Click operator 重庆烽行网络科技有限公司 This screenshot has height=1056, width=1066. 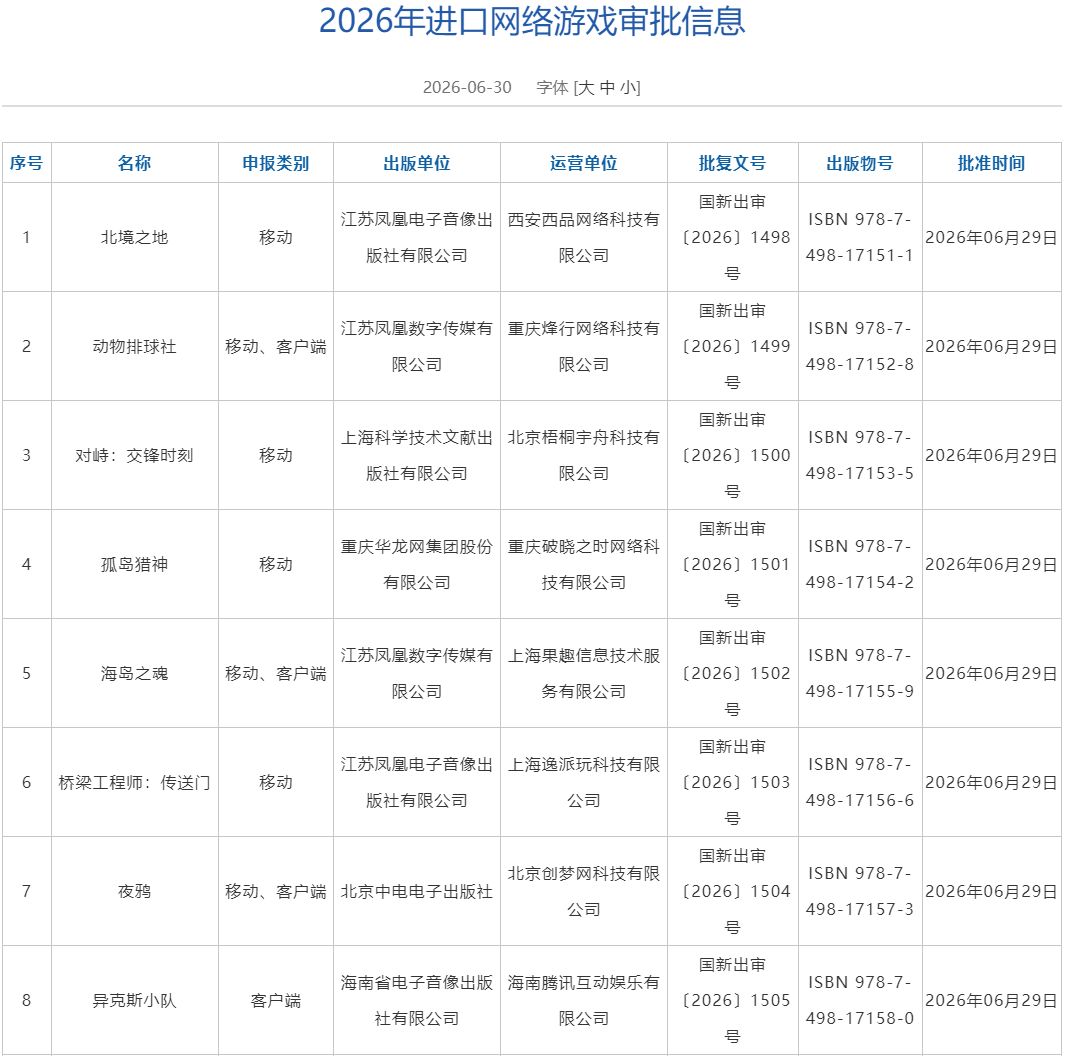[584, 347]
